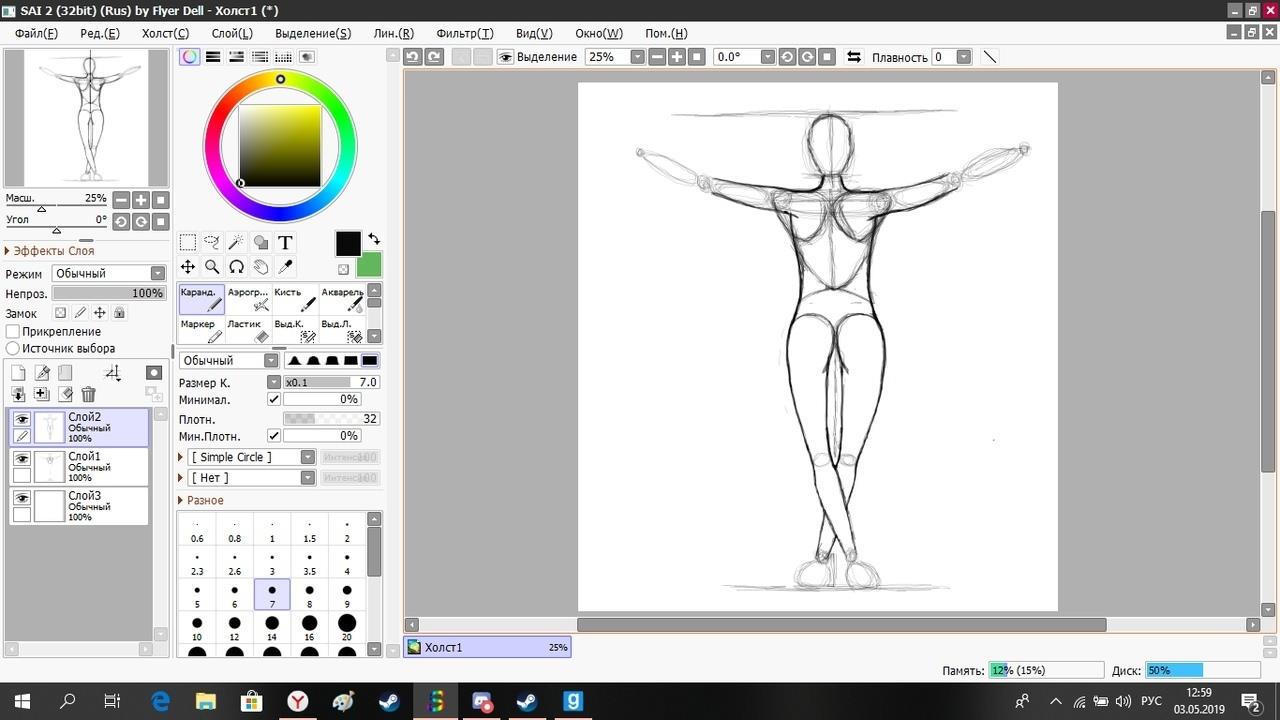Select the Ластик eraser brush
The height and width of the screenshot is (720, 1280).
[249, 330]
